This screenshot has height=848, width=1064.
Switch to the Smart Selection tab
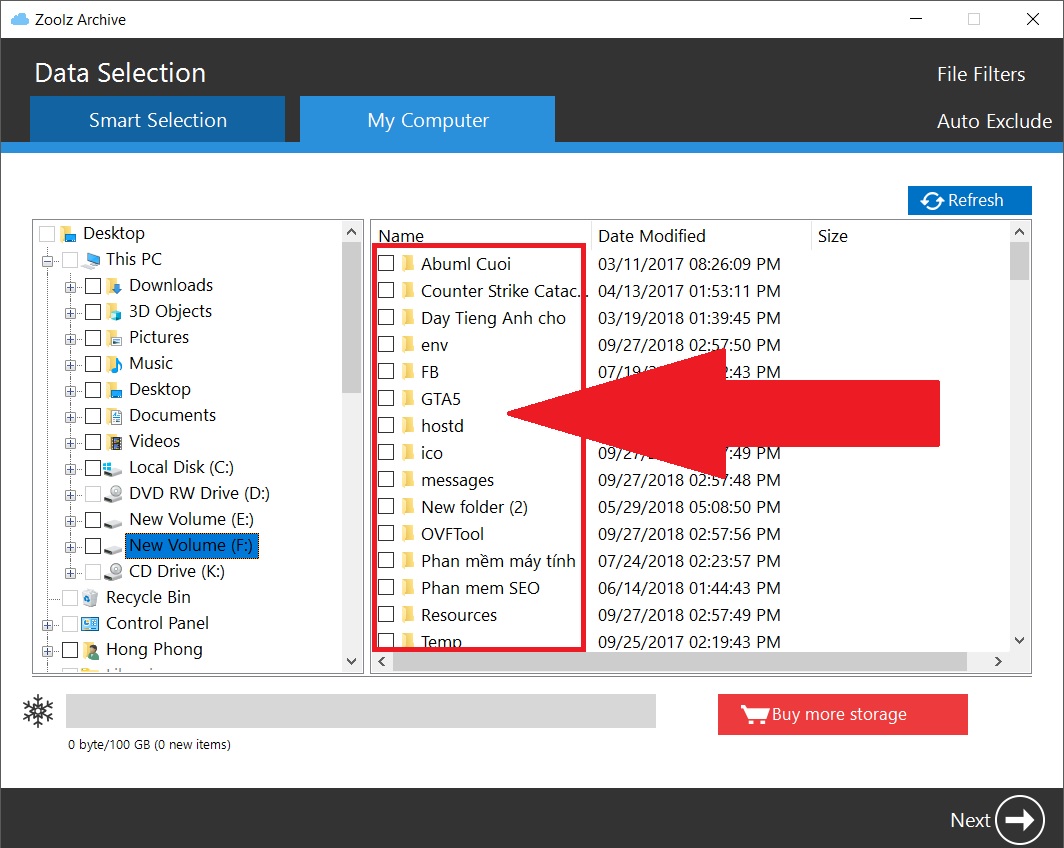pyautogui.click(x=157, y=120)
